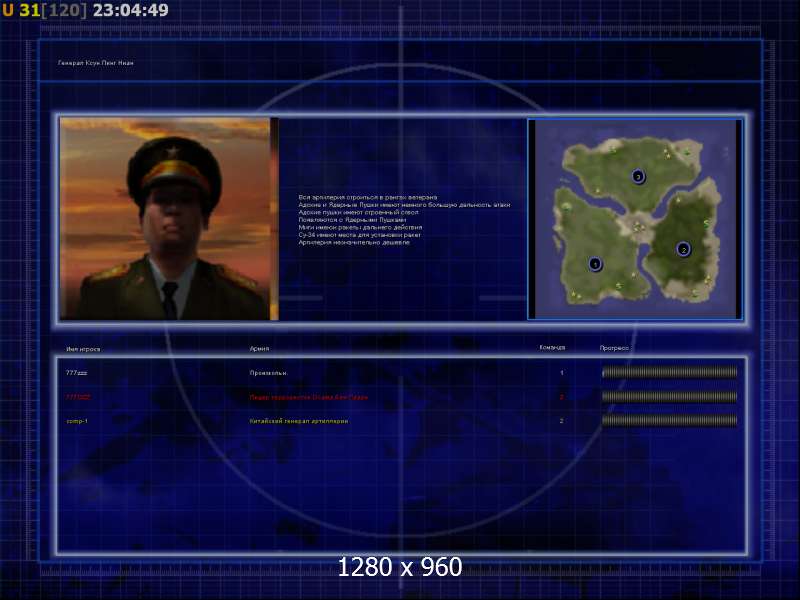
Task: Click player name 777zzz in the white row
Action: pos(77,373)
